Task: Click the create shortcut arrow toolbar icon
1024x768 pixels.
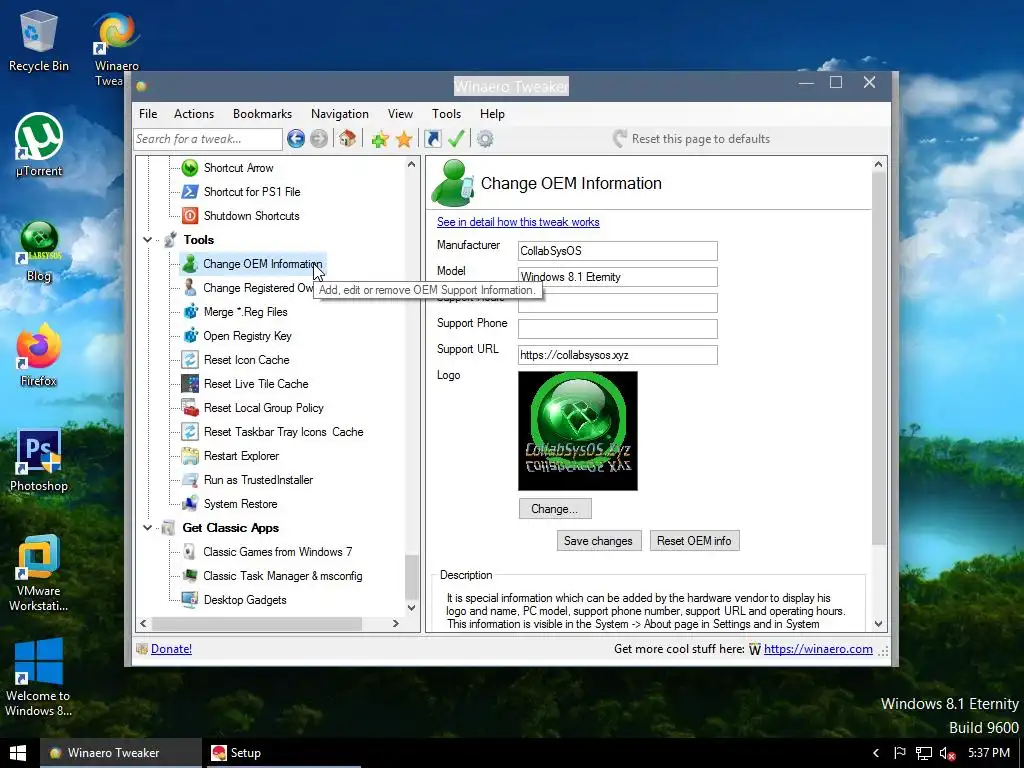Action: (432, 138)
